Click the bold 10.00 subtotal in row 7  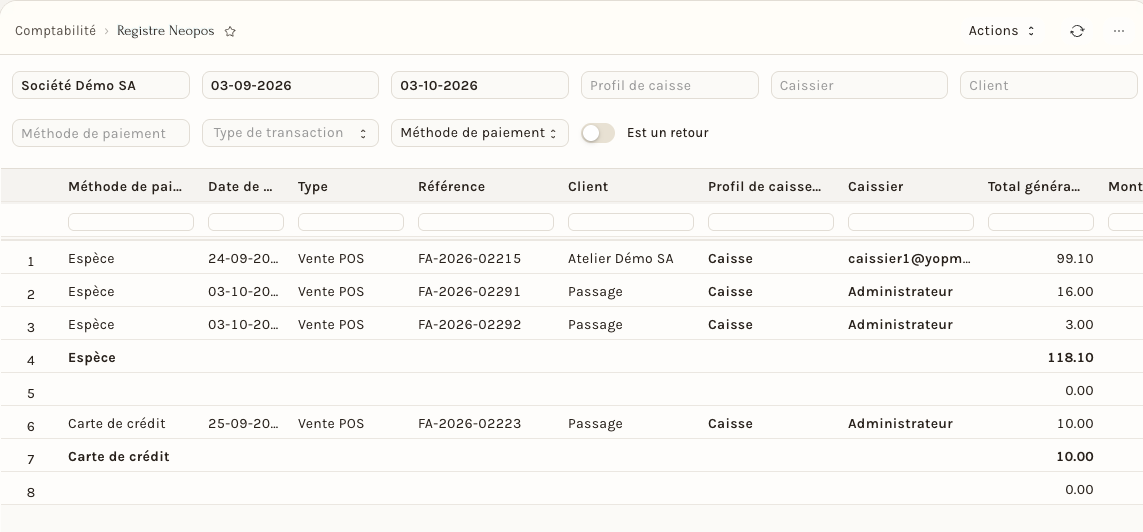coord(1074,457)
